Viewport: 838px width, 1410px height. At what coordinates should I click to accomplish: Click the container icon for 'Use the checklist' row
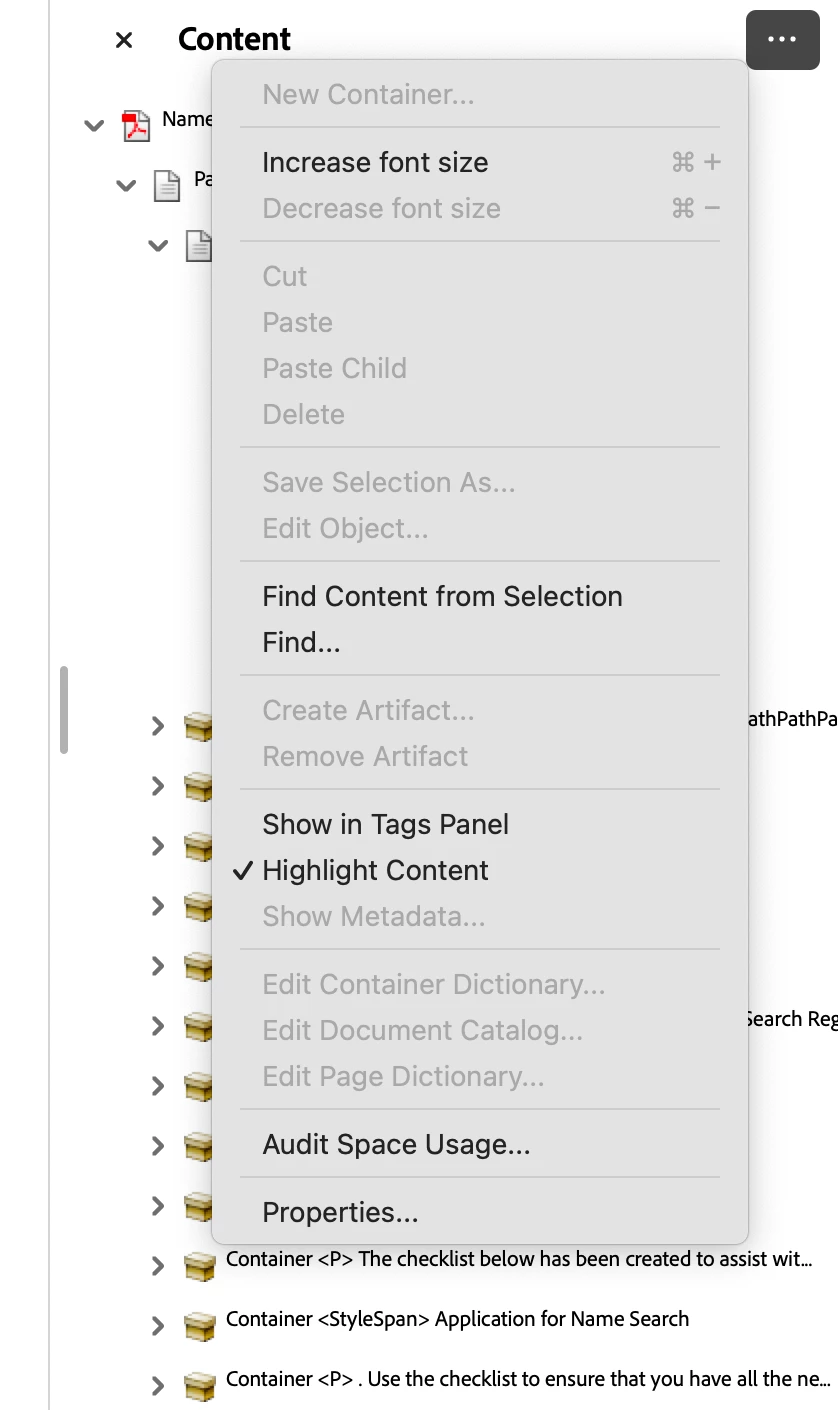pos(200,1386)
